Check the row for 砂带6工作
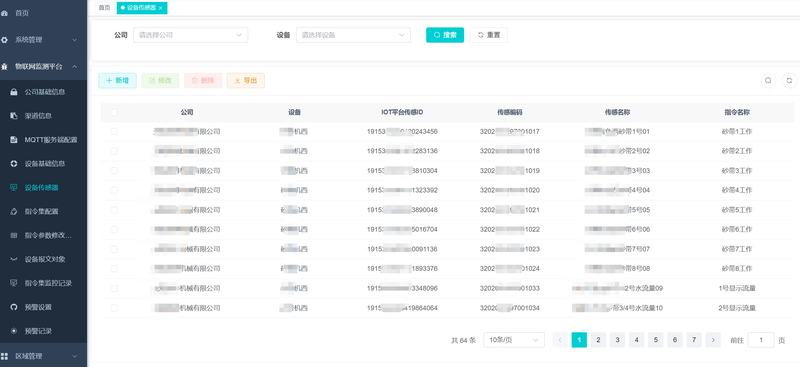 pyautogui.click(x=114, y=230)
